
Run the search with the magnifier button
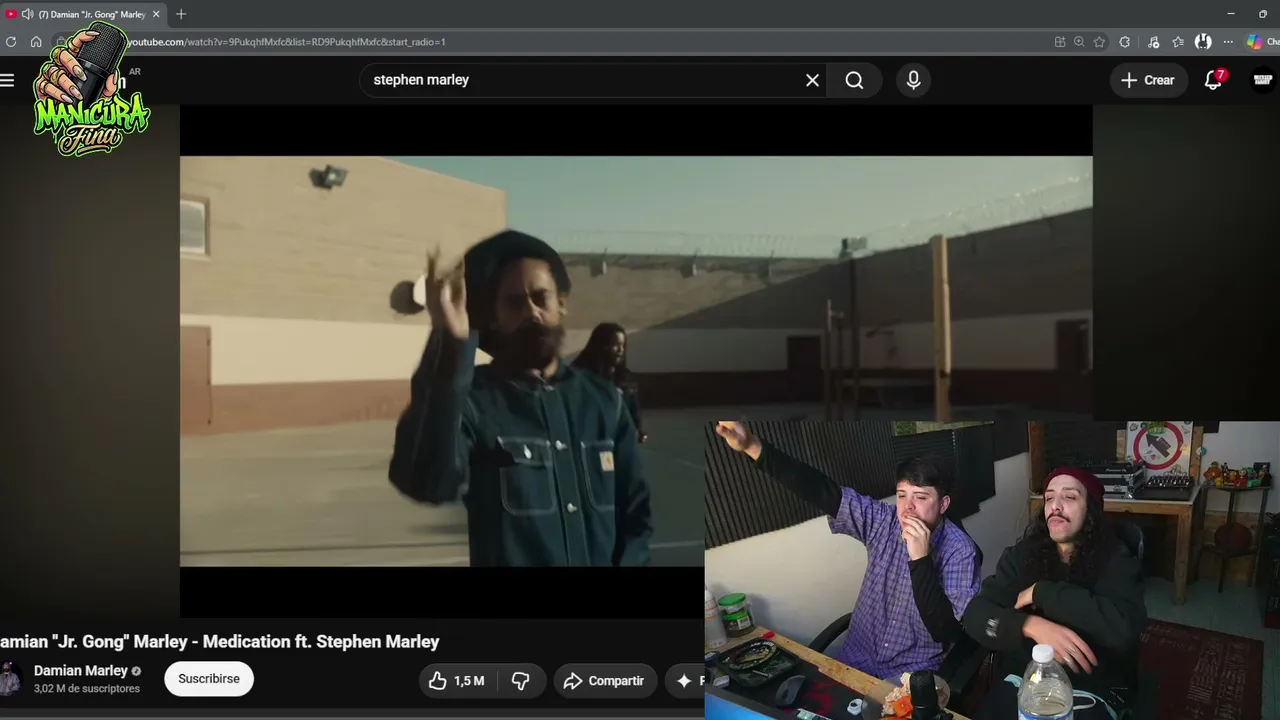[x=854, y=80]
